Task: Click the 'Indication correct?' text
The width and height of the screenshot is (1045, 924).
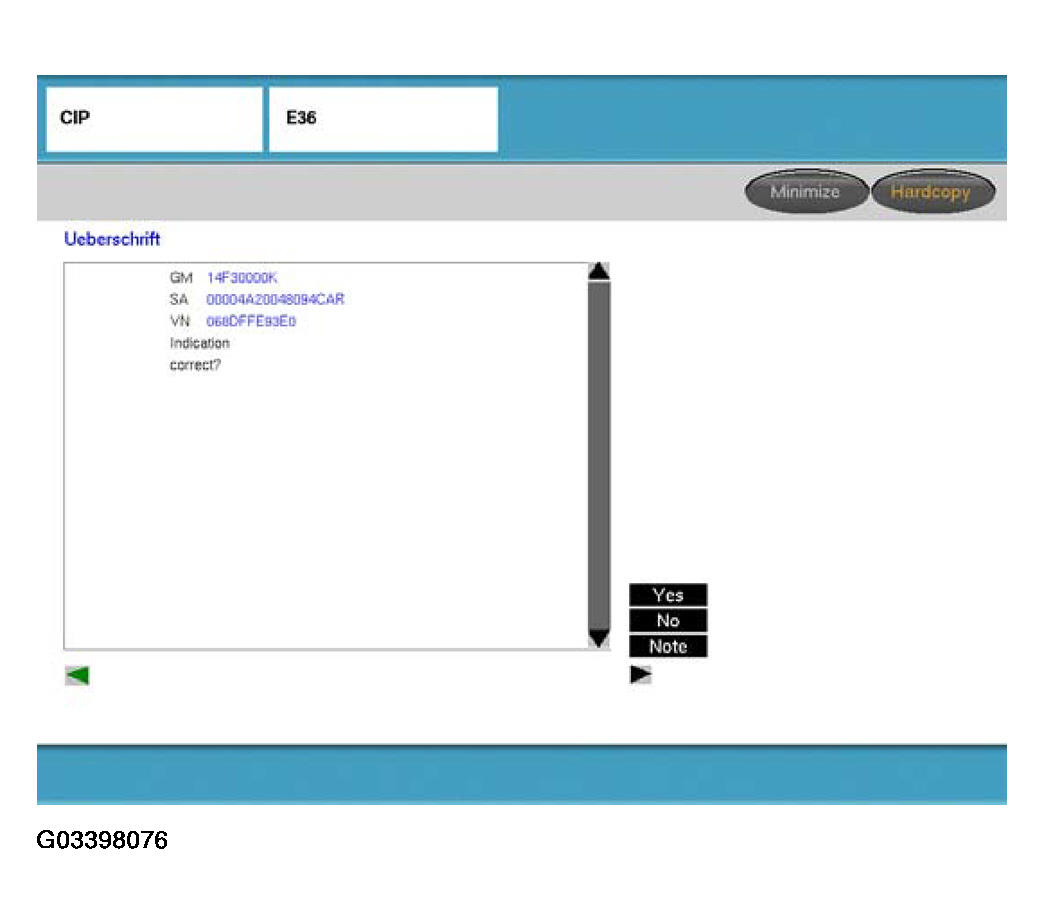Action: click(x=199, y=354)
